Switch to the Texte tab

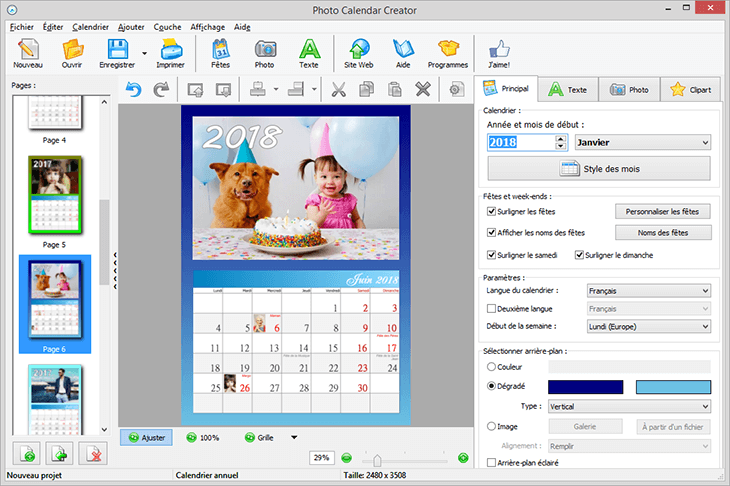coord(568,89)
